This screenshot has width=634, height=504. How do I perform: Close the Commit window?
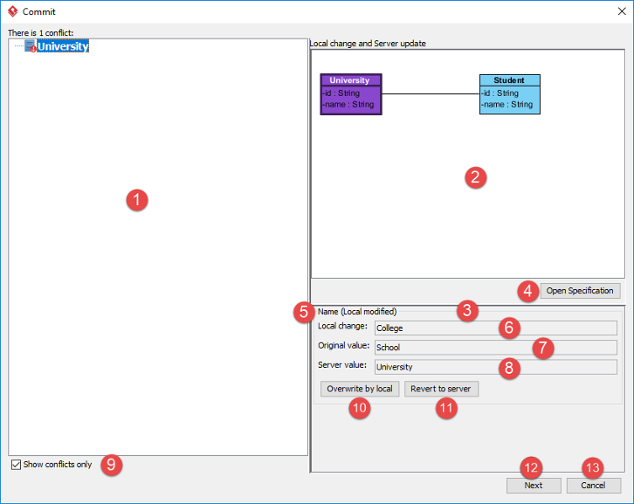(x=622, y=11)
